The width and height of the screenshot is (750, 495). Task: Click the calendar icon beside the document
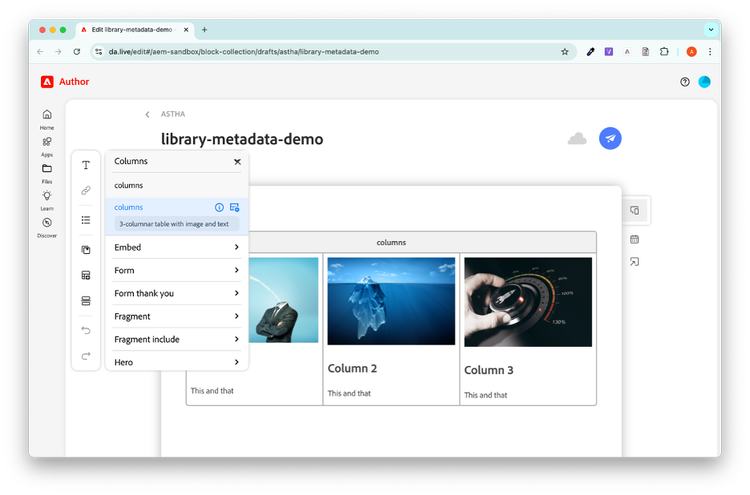coord(635,239)
